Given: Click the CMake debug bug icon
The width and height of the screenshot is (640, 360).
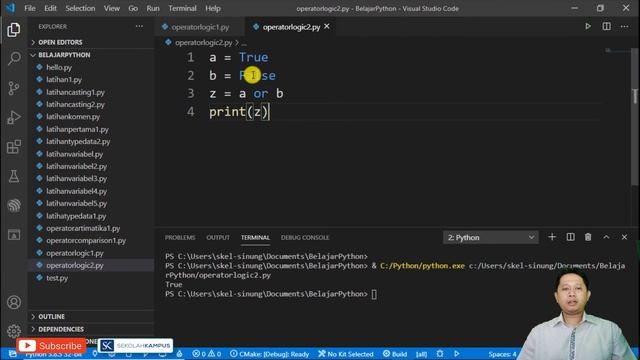Looking at the screenshot, I should tap(440, 354).
